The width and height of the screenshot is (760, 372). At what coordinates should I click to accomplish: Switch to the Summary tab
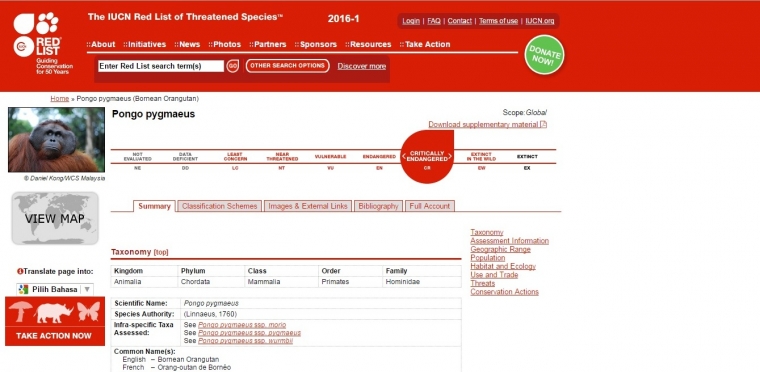[154, 206]
